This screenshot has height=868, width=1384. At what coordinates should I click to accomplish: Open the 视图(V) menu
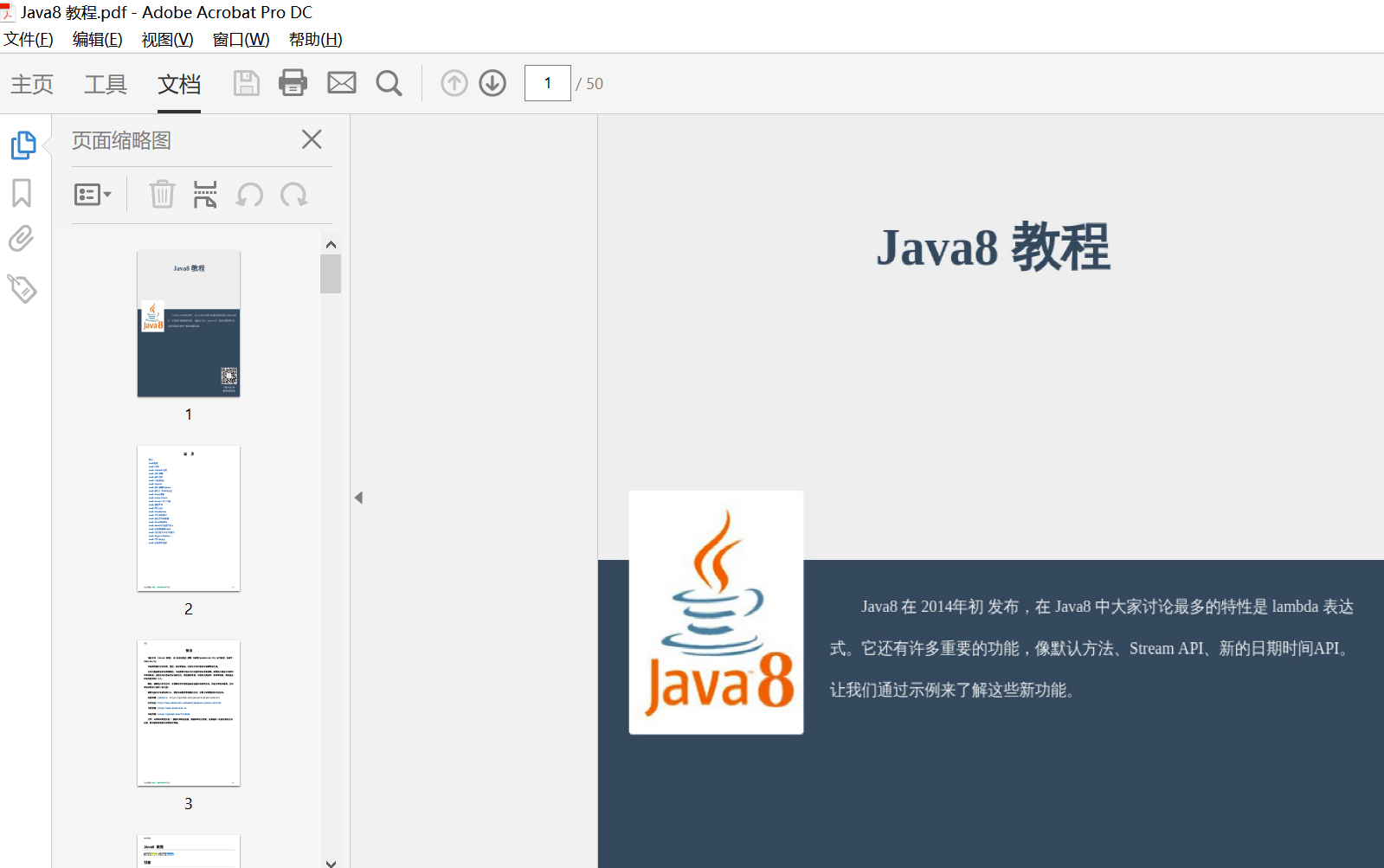pyautogui.click(x=167, y=40)
